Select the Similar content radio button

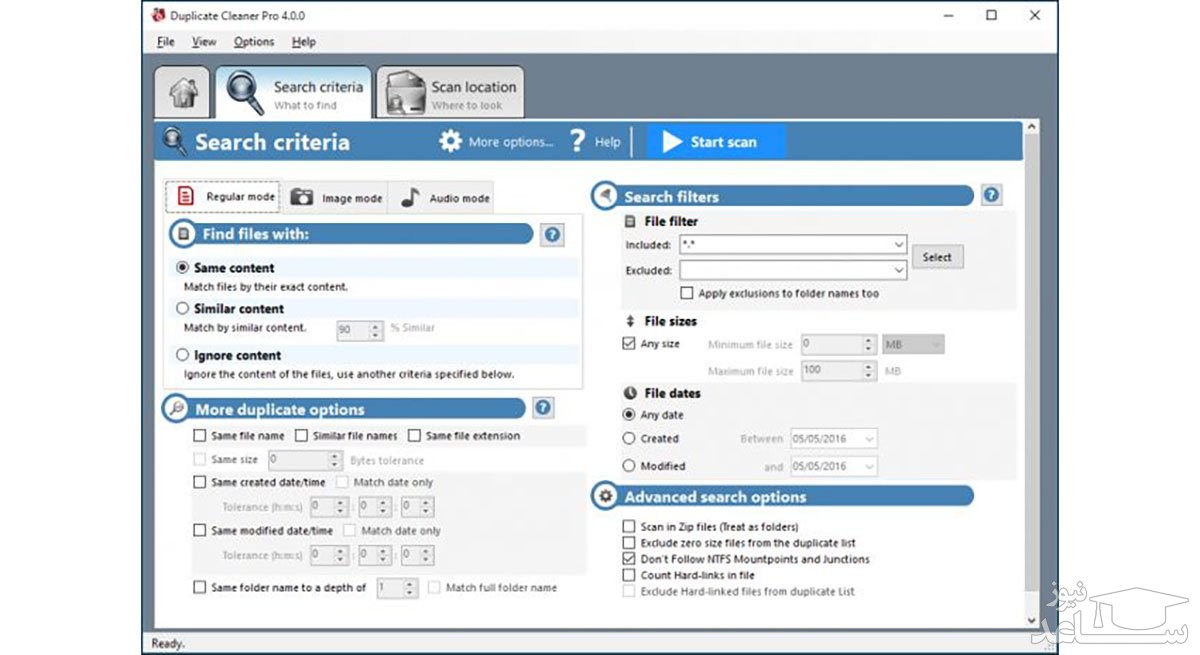182,309
